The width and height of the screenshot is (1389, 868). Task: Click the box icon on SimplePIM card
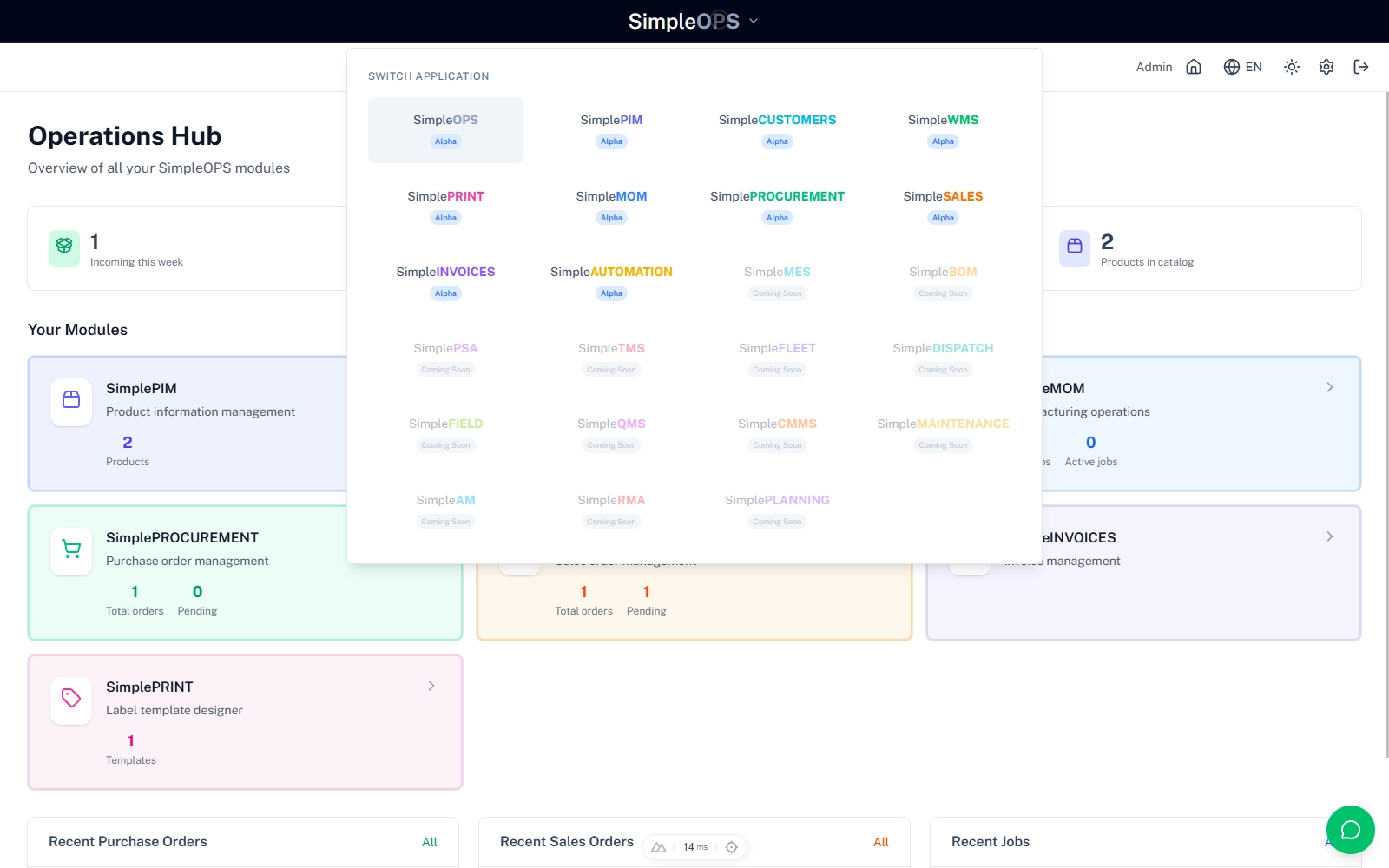70,401
